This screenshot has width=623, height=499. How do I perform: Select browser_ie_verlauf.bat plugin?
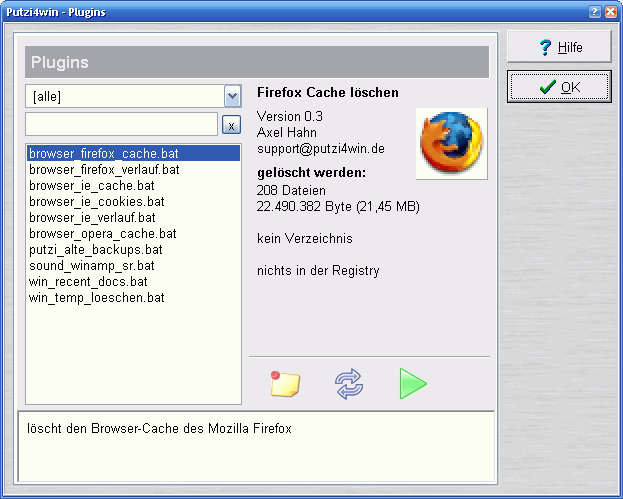click(x=134, y=217)
